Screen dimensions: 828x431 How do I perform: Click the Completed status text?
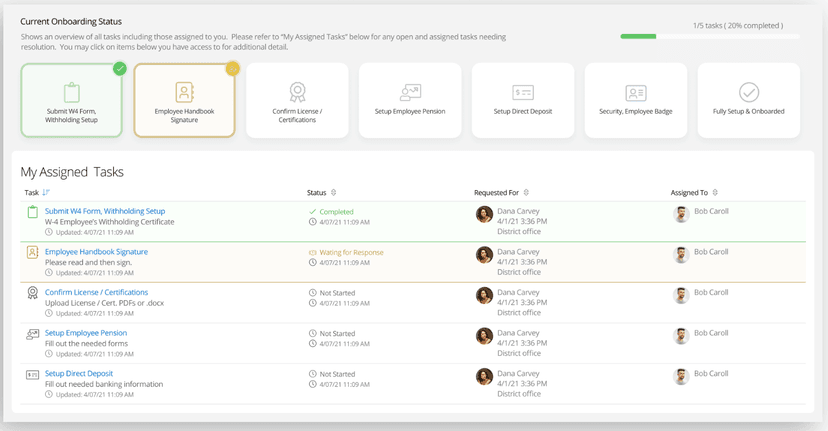pyautogui.click(x=336, y=212)
